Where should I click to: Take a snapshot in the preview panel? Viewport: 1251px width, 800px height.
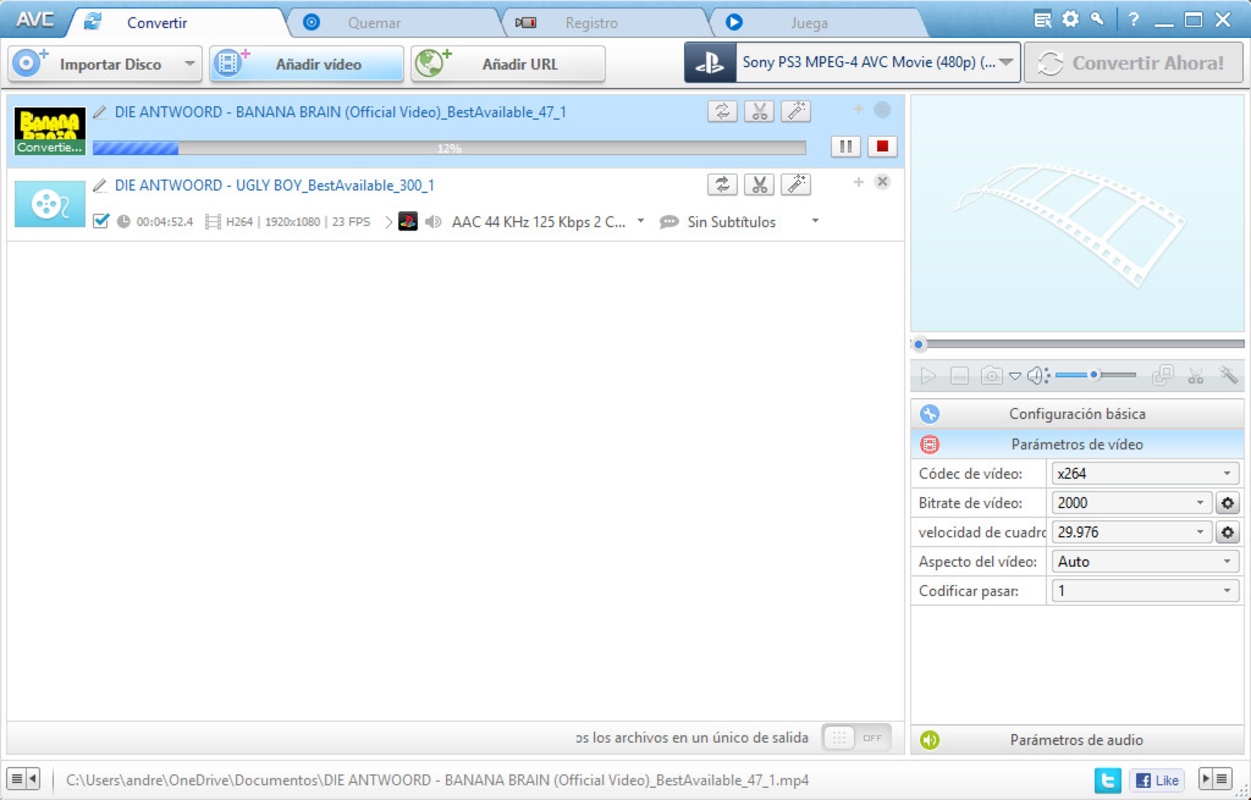(990, 375)
